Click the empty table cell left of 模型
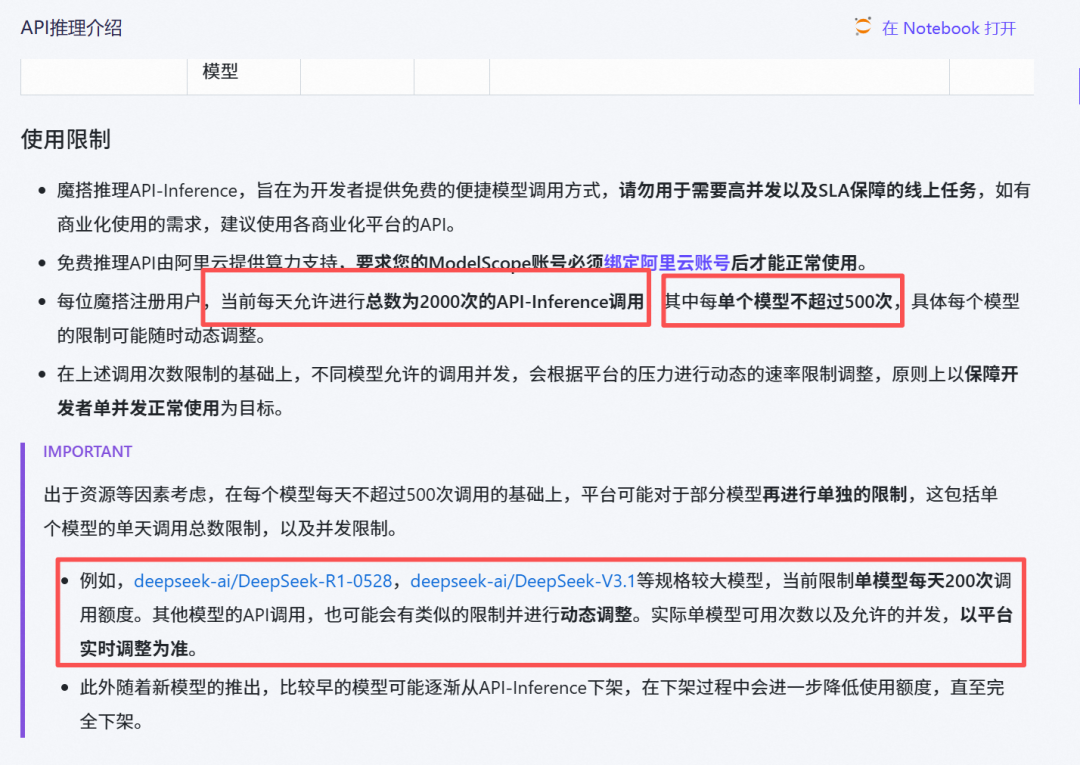 click(x=103, y=72)
